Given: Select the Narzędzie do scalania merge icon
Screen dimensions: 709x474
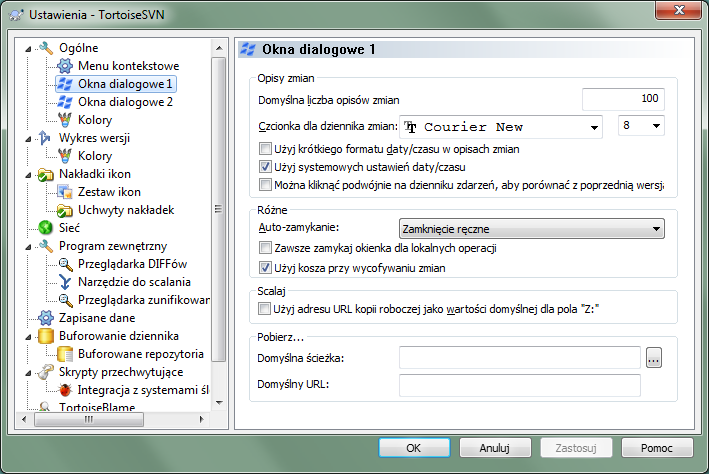Looking at the screenshot, I should pyautogui.click(x=65, y=282).
